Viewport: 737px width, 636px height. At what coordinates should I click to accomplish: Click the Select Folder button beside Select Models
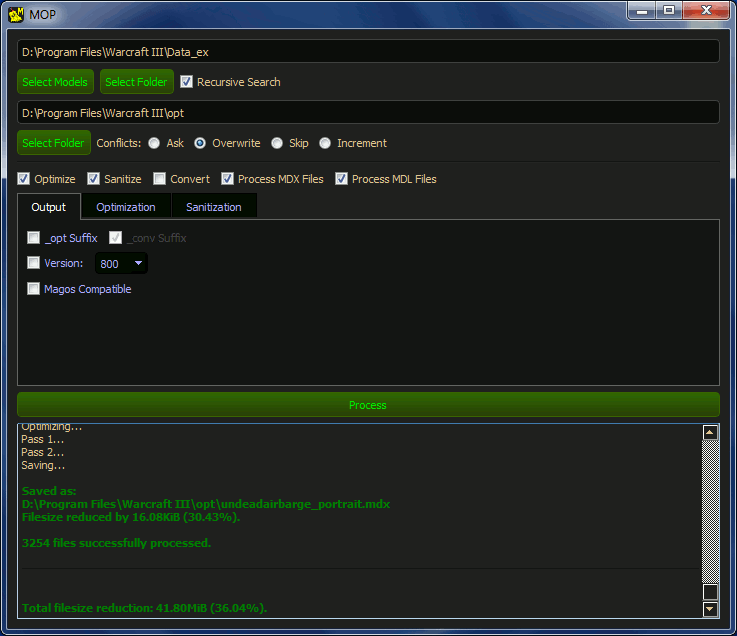(136, 82)
